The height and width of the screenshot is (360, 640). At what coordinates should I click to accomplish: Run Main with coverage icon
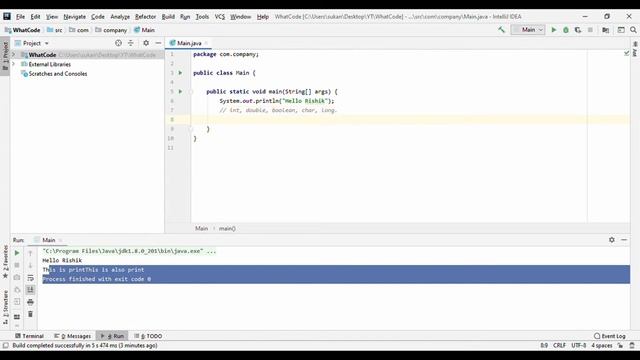coord(578,30)
